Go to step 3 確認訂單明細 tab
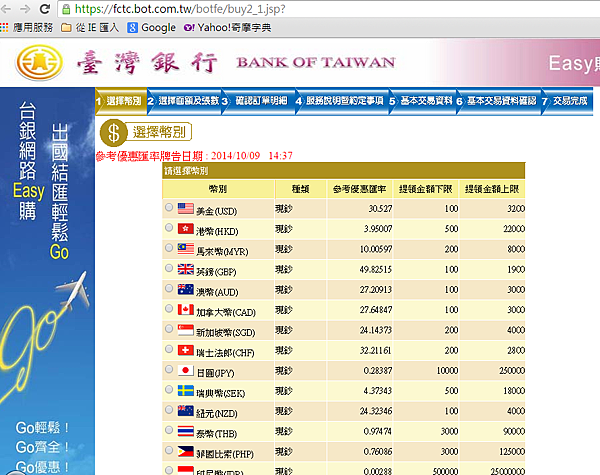 pos(258,101)
